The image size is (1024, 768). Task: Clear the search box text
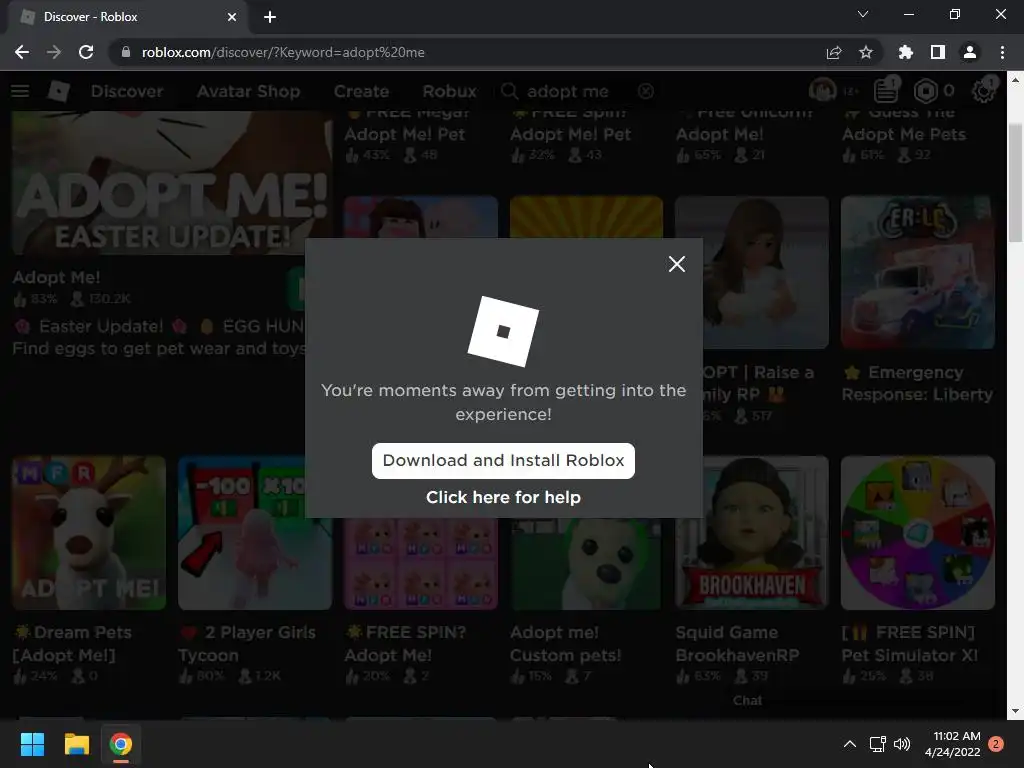pyautogui.click(x=646, y=91)
